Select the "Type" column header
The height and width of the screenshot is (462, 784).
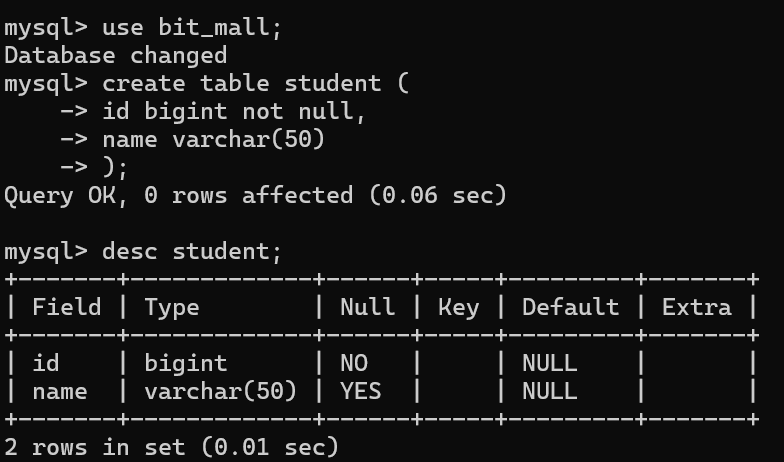(172, 307)
